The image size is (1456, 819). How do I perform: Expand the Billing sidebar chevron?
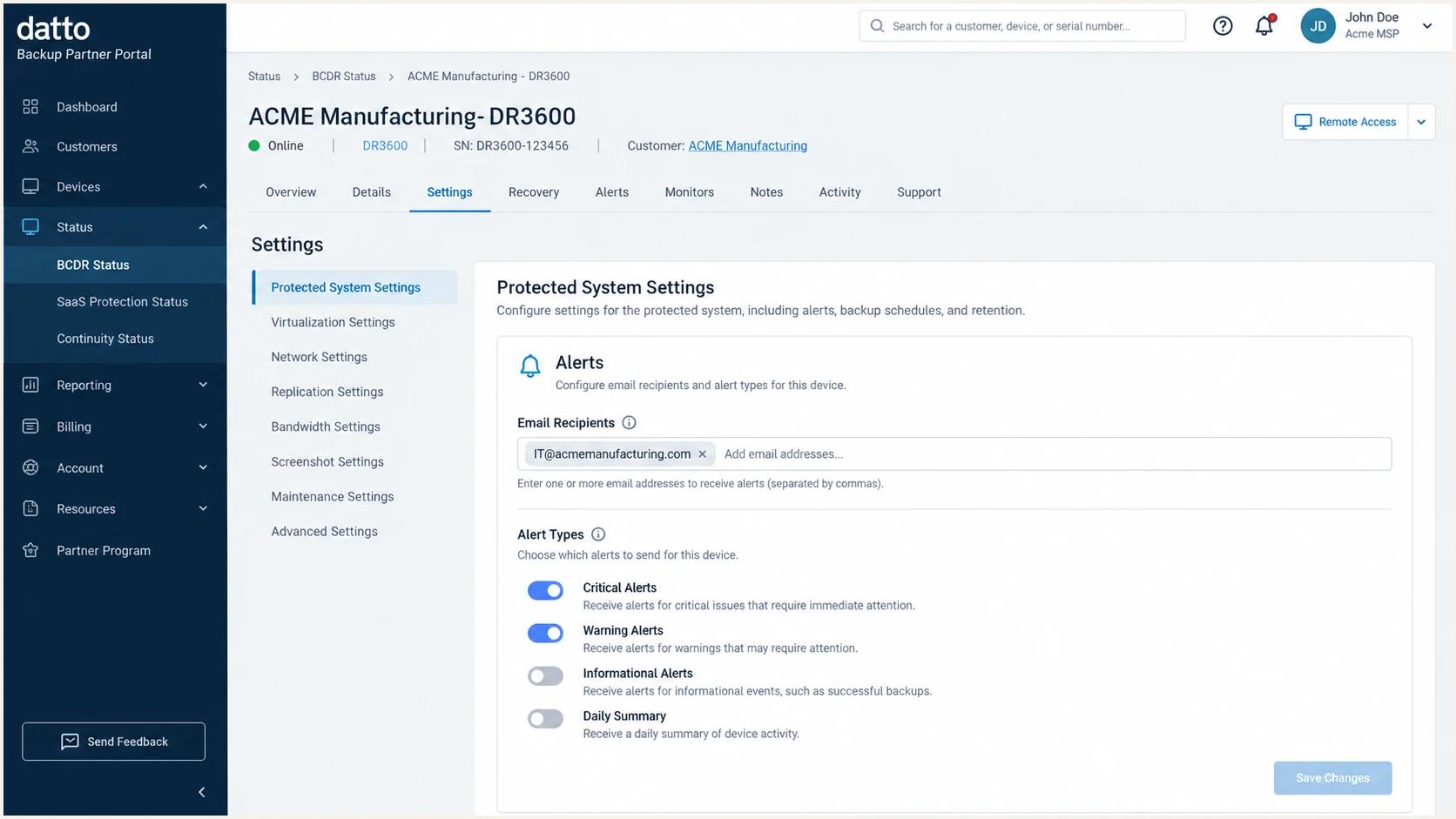point(203,426)
